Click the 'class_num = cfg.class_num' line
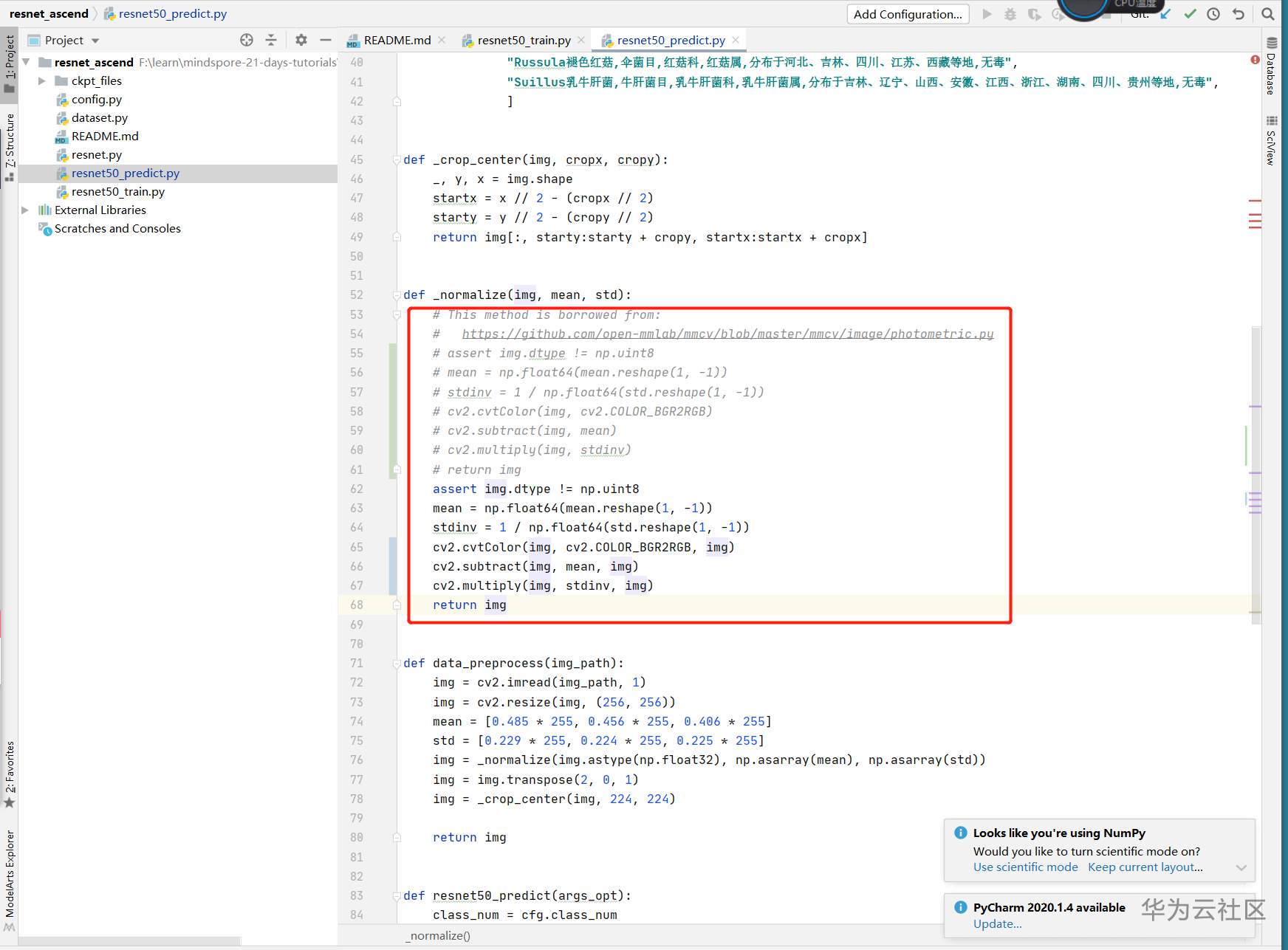The image size is (1288, 950). (x=525, y=915)
